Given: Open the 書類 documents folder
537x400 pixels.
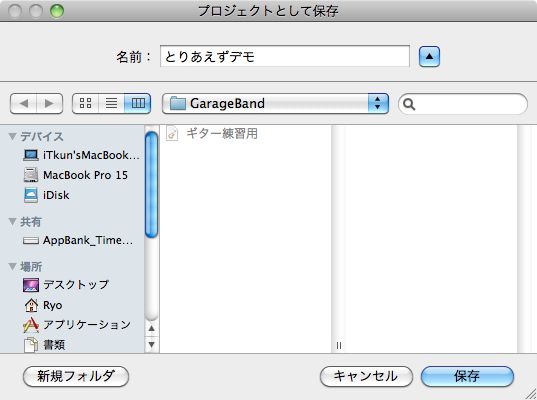Looking at the screenshot, I should click(x=44, y=345).
